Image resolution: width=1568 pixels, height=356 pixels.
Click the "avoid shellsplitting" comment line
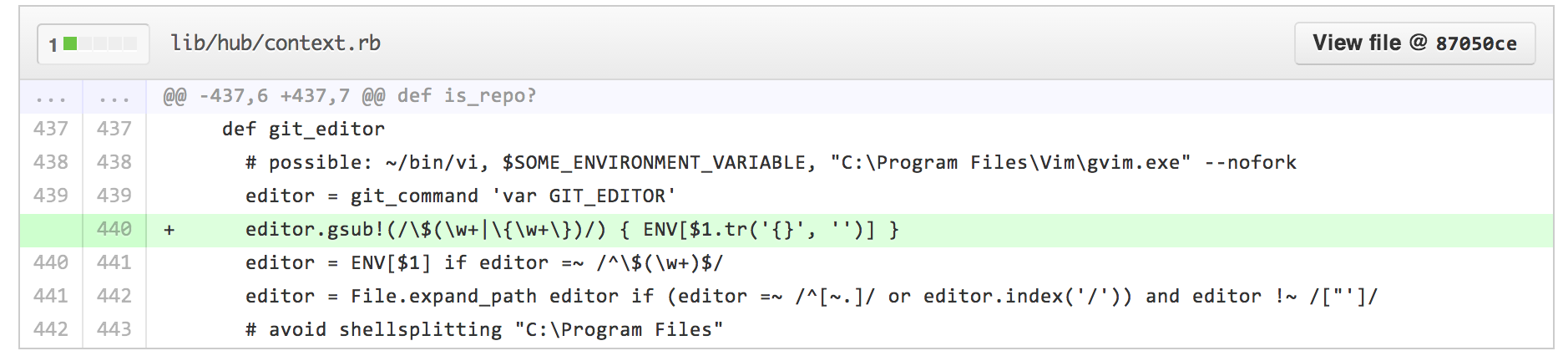(x=483, y=330)
